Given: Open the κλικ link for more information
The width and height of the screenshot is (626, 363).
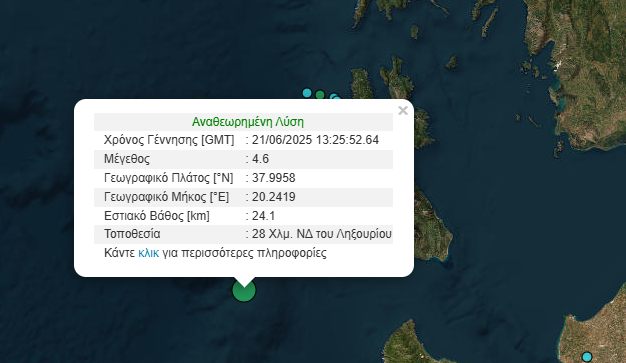Looking at the screenshot, I should (149, 253).
